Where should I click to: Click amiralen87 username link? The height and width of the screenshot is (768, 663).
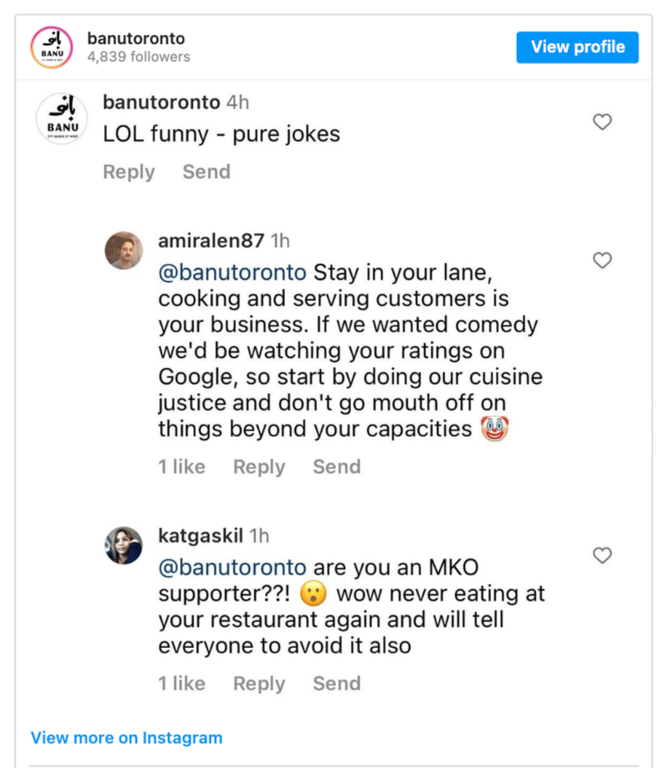click(211, 241)
